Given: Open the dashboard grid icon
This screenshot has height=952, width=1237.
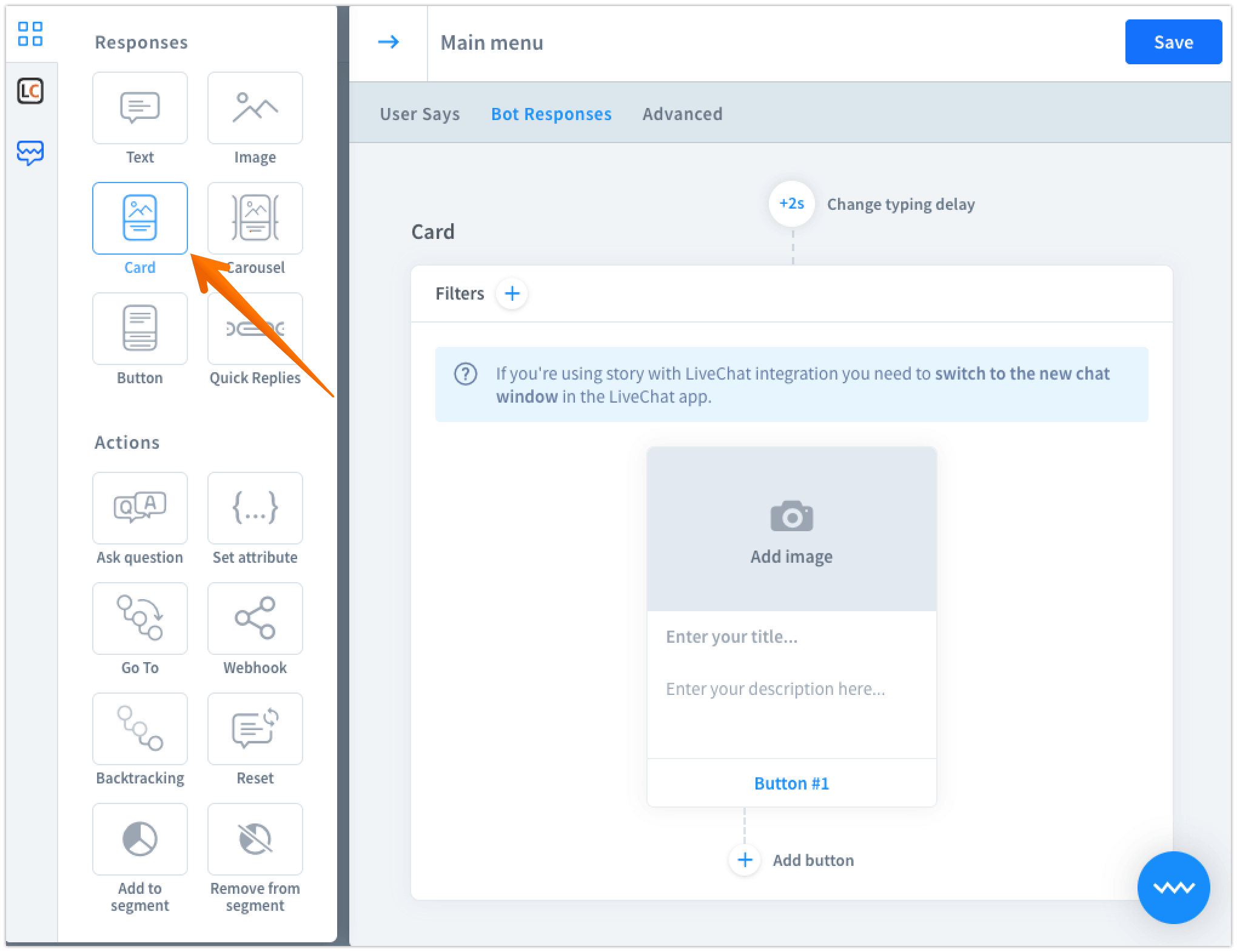Looking at the screenshot, I should click(30, 34).
